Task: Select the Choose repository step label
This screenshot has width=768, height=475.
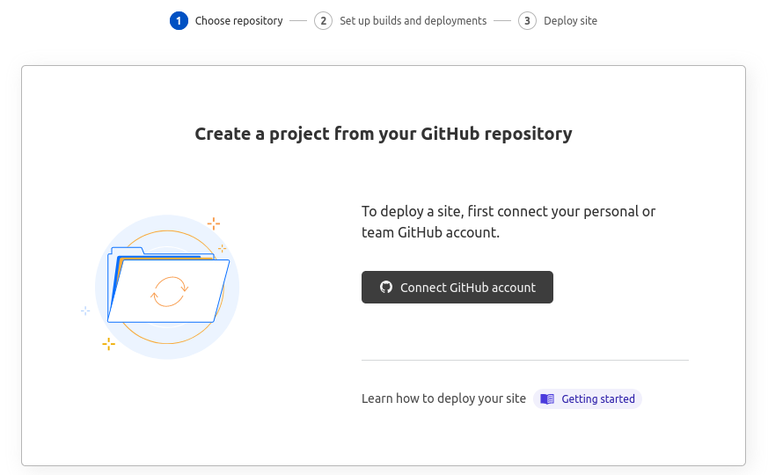Action: pyautogui.click(x=238, y=20)
